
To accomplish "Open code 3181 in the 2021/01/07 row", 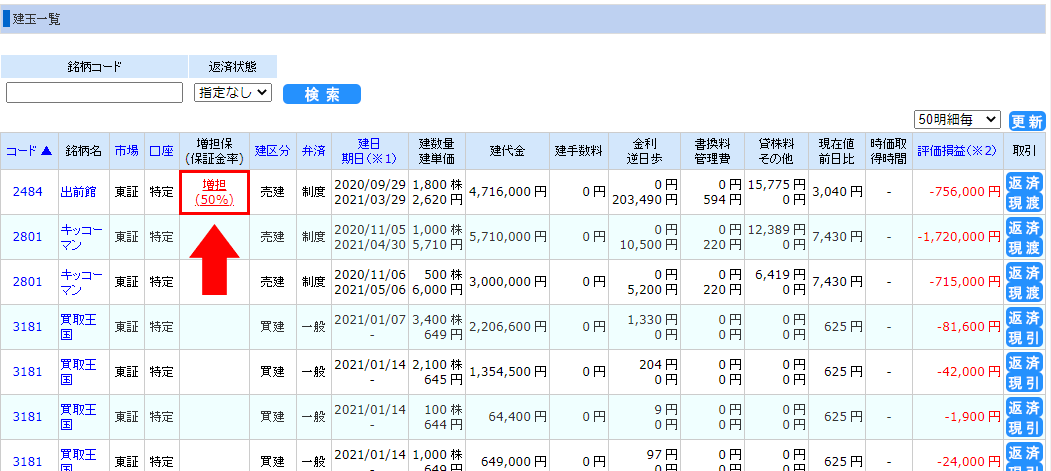I will (x=27, y=327).
